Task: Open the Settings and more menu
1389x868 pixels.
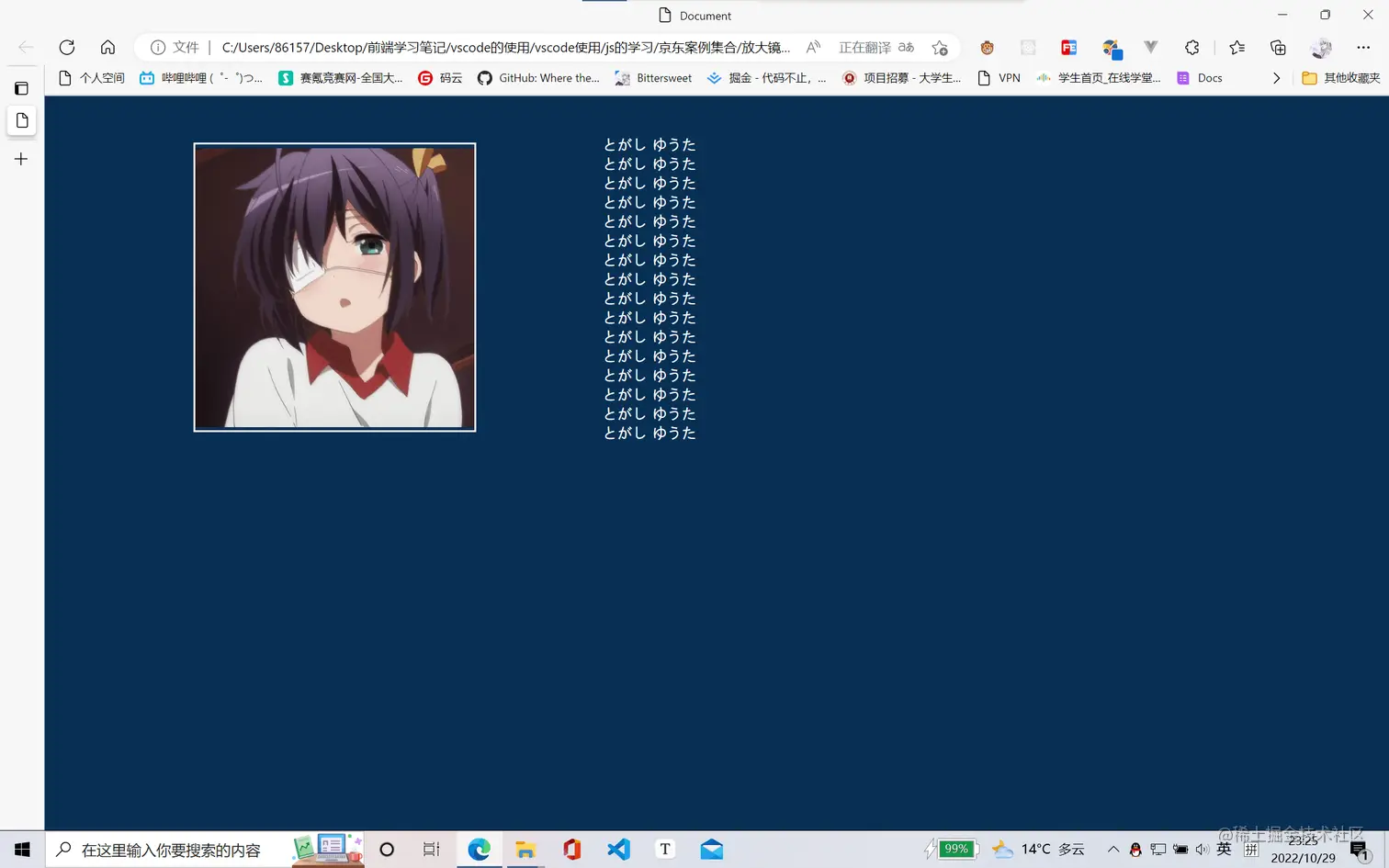Action: tap(1363, 47)
